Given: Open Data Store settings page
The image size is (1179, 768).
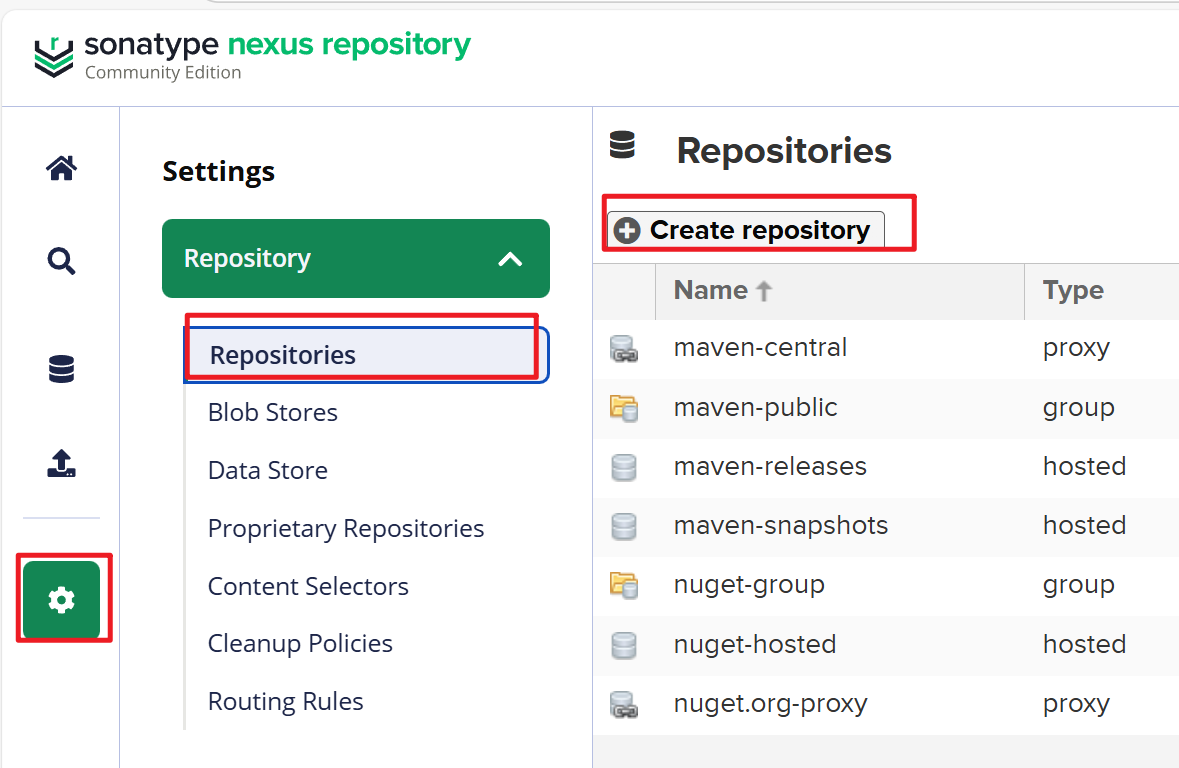Looking at the screenshot, I should 267,471.
